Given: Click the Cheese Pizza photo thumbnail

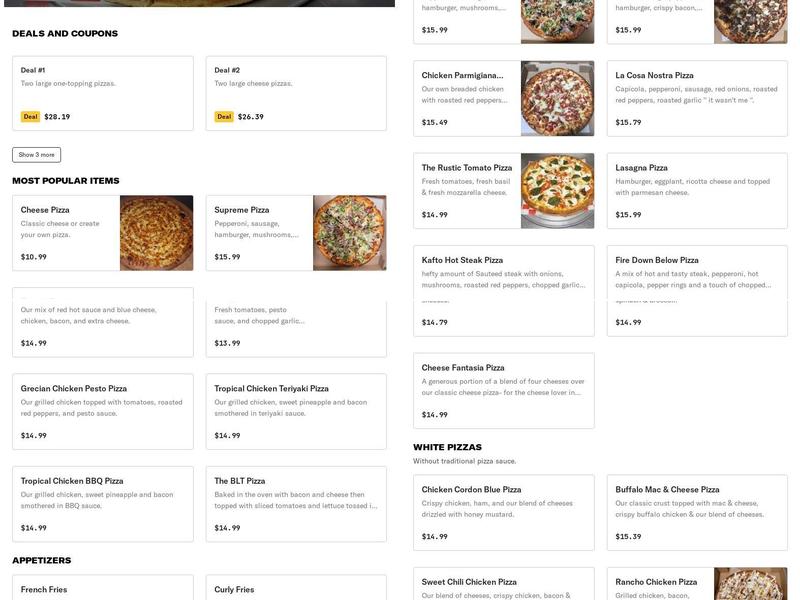Looking at the screenshot, I should [x=157, y=231].
